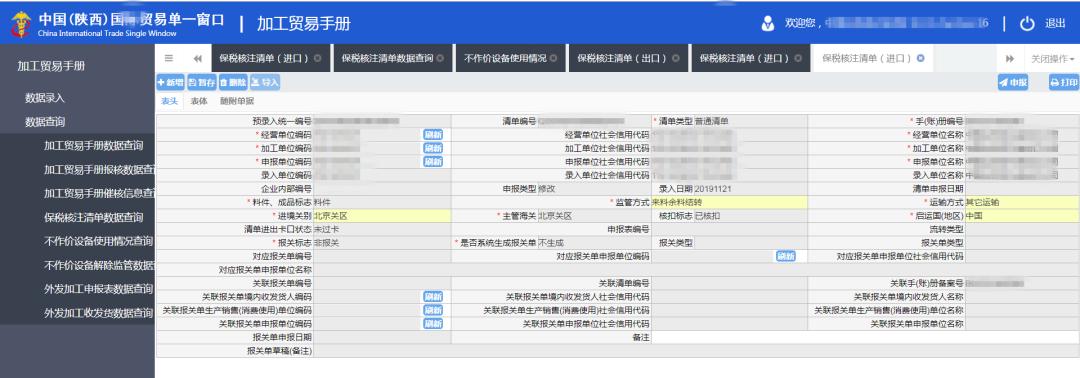
Task: Expand 数据录入 in the sidebar
Action: [45, 98]
